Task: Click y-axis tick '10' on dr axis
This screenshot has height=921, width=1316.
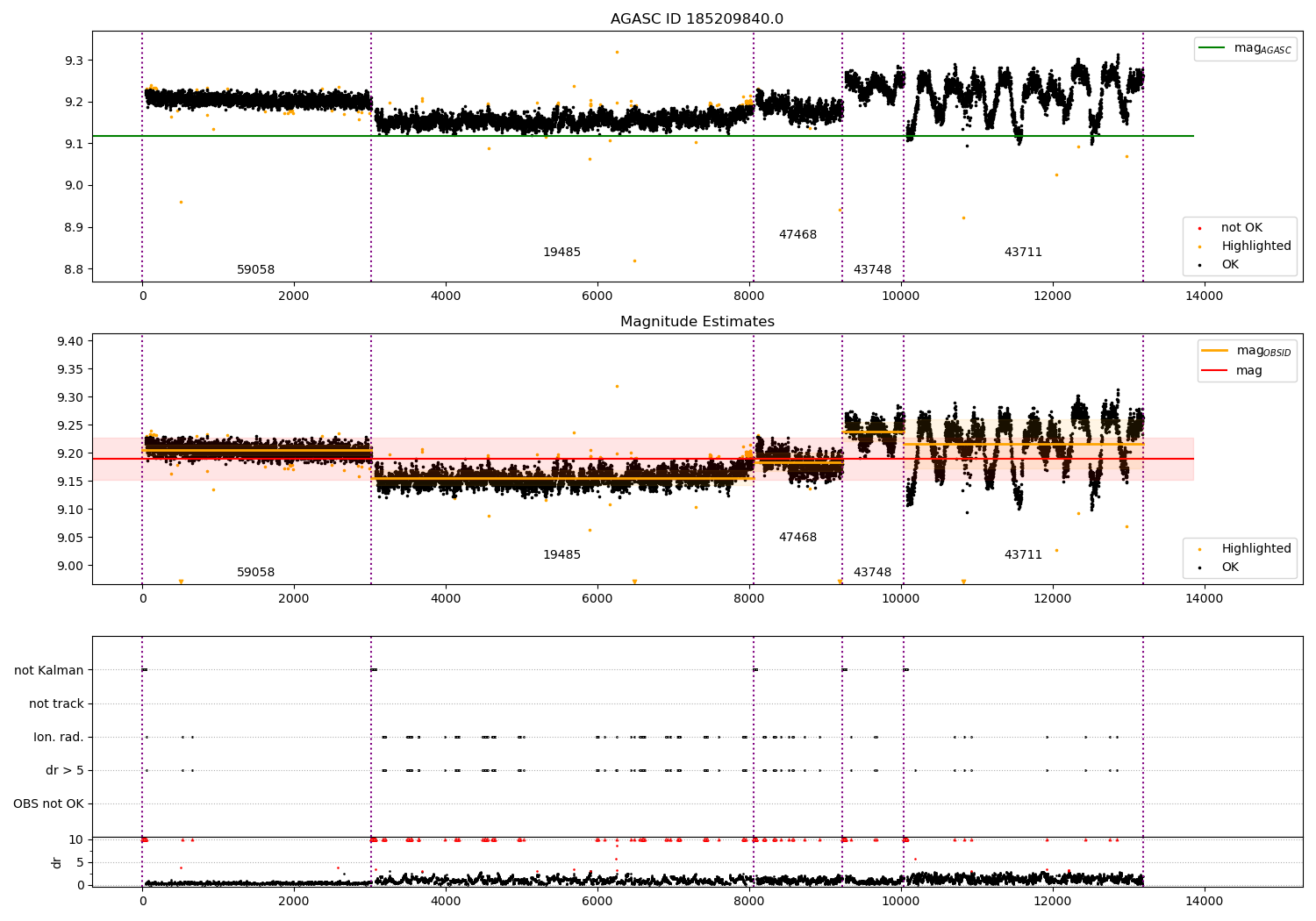Action: coord(76,840)
